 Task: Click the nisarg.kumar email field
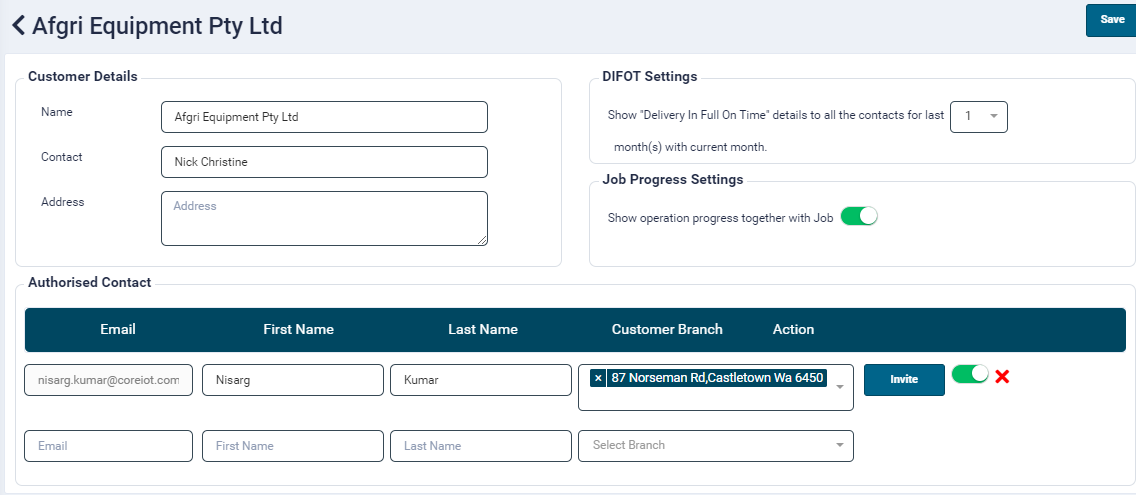coord(108,380)
